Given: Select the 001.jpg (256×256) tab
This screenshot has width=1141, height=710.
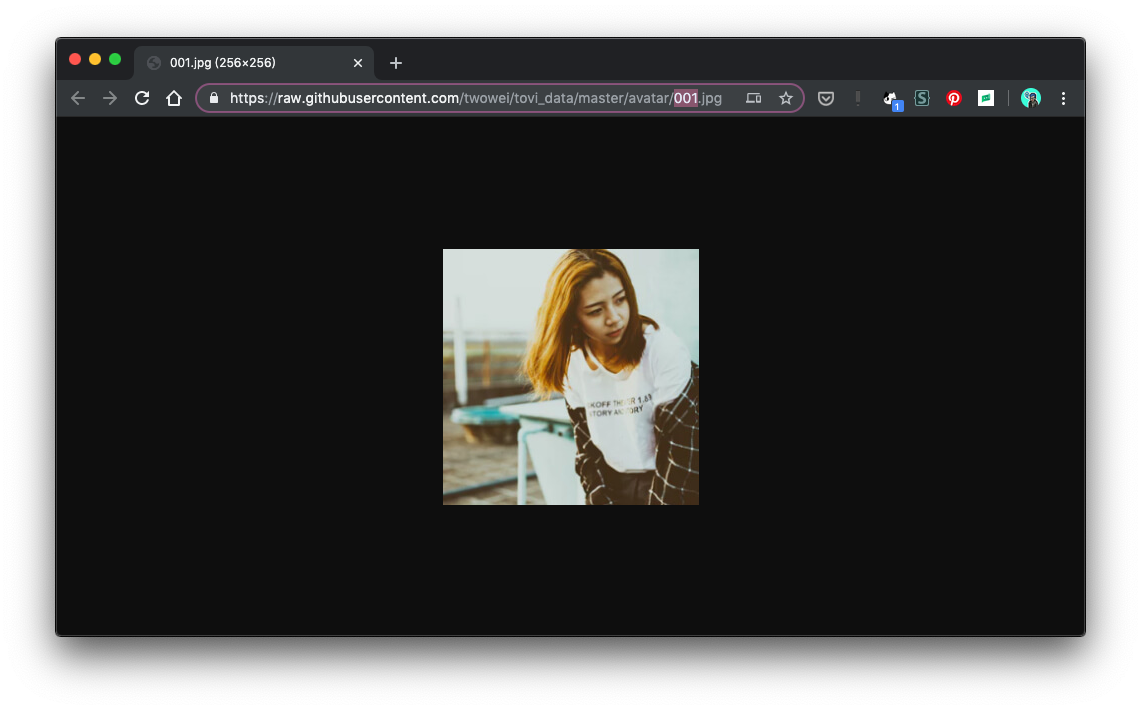Looking at the screenshot, I should click(240, 63).
